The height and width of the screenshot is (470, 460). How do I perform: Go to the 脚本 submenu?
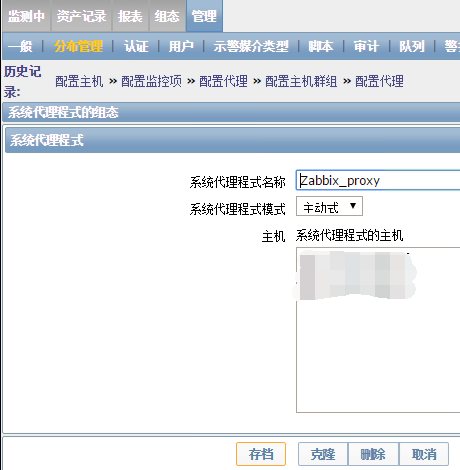(x=321, y=46)
